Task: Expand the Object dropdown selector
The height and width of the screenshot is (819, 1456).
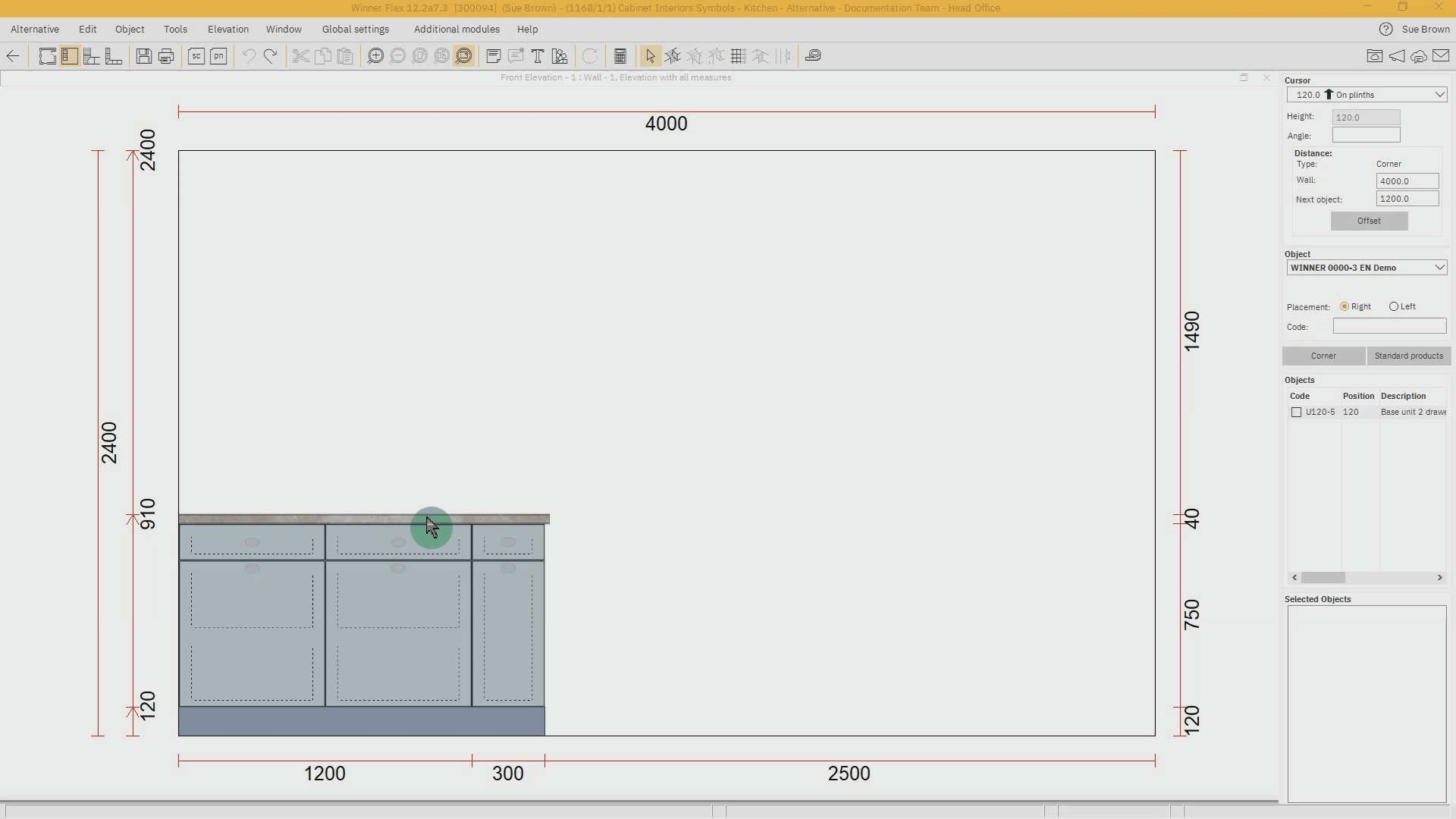Action: [1440, 267]
